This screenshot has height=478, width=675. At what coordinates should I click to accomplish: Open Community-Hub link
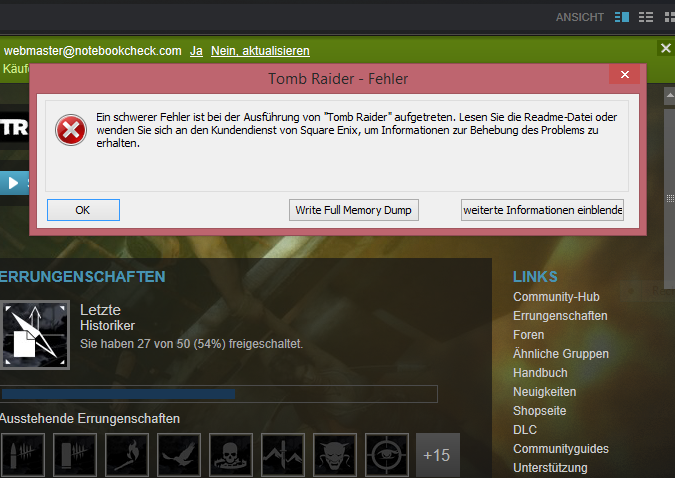556,297
